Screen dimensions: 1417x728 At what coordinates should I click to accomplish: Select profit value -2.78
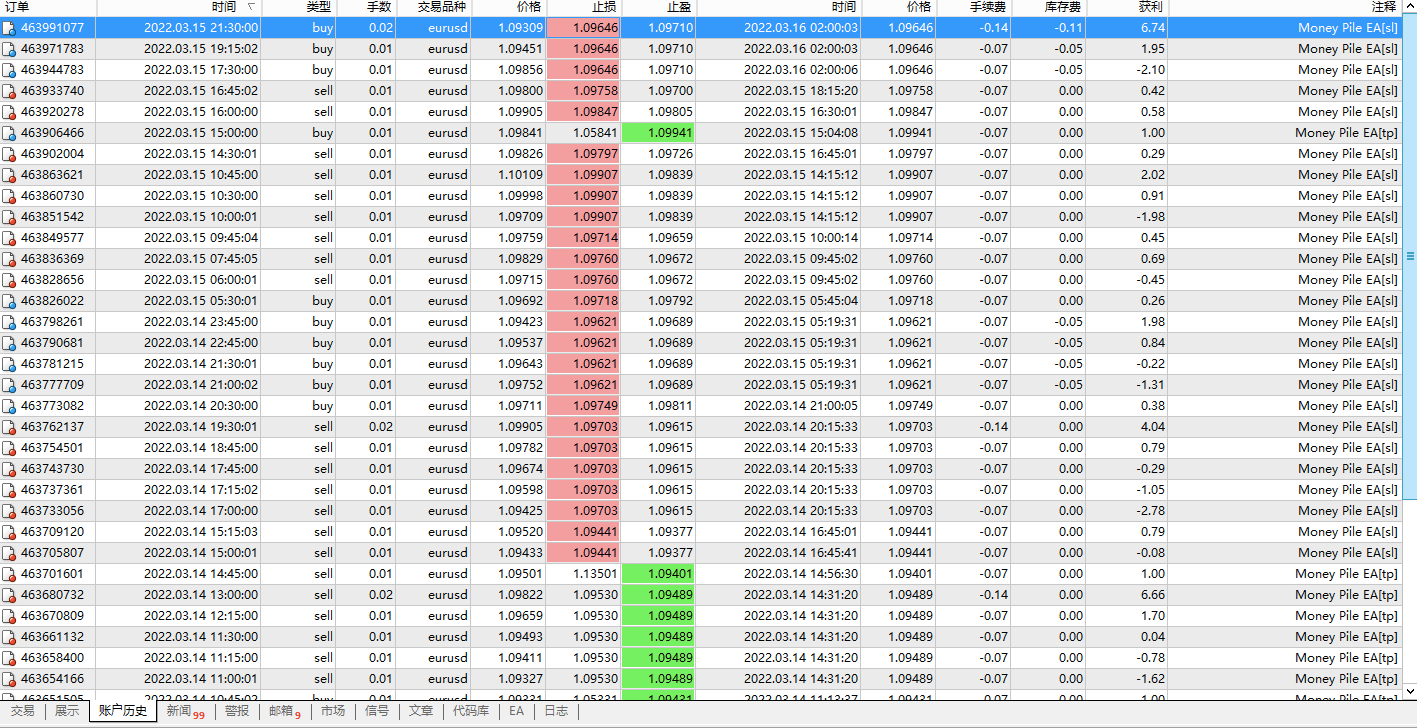click(x=1151, y=511)
